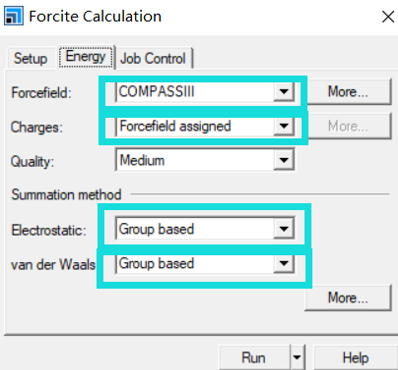
Task: Click More button next to Forcefield
Action: (348, 92)
